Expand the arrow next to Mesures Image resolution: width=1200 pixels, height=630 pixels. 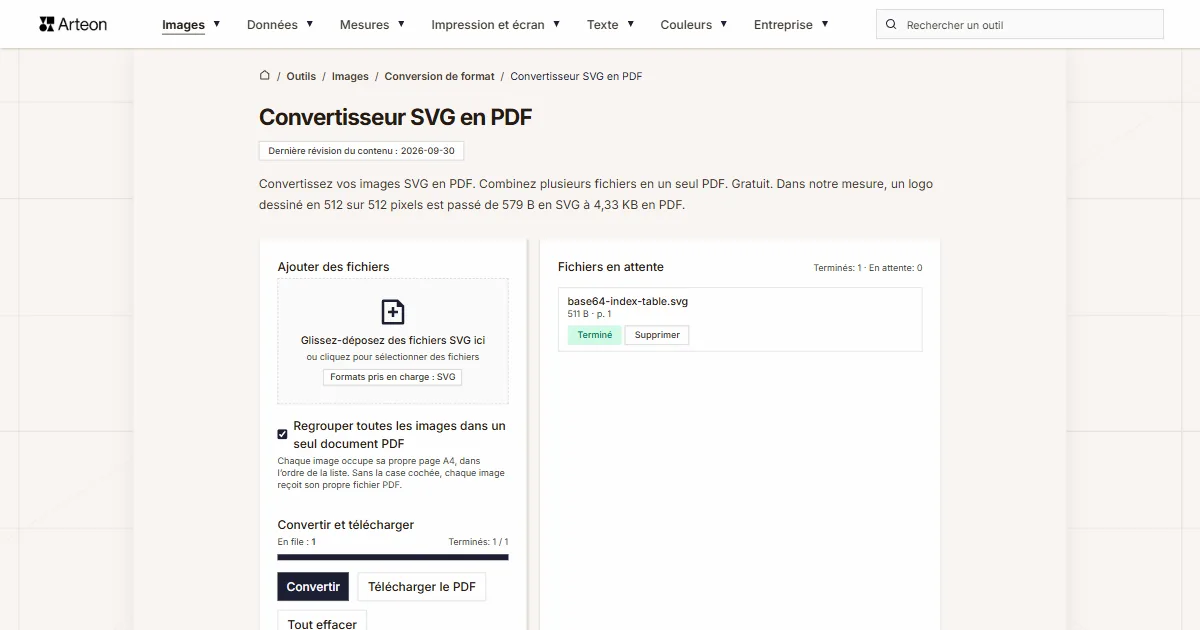pyautogui.click(x=401, y=24)
